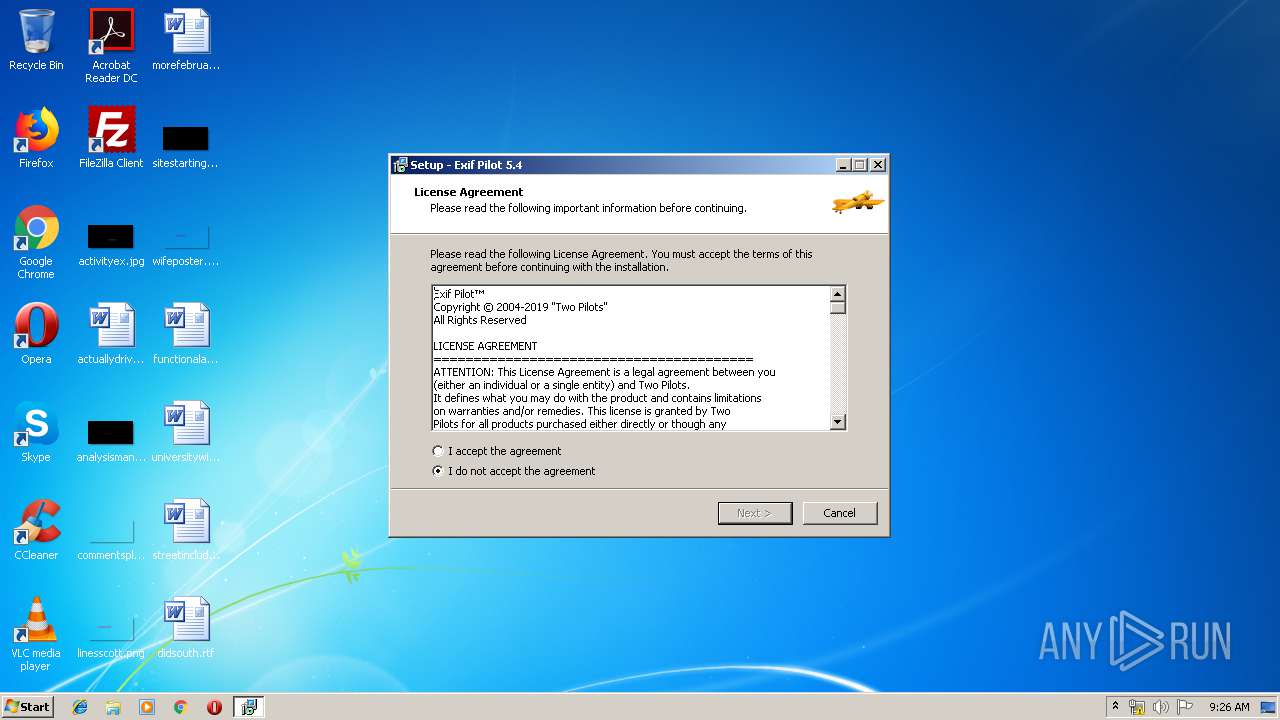Launch Firefox from the desktop
Screen dimensions: 1280x720
[x=36, y=139]
